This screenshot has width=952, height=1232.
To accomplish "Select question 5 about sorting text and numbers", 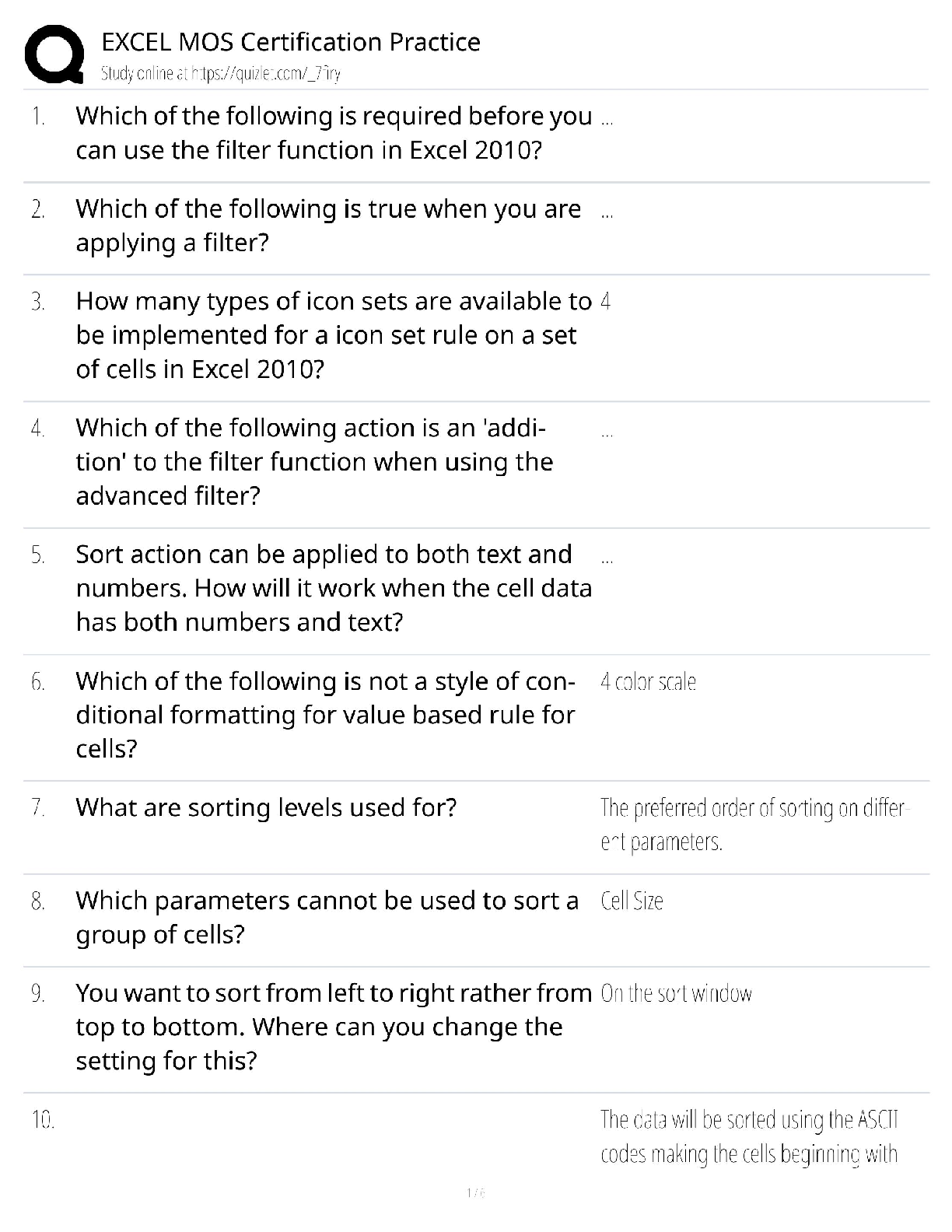I will pyautogui.click(x=334, y=588).
